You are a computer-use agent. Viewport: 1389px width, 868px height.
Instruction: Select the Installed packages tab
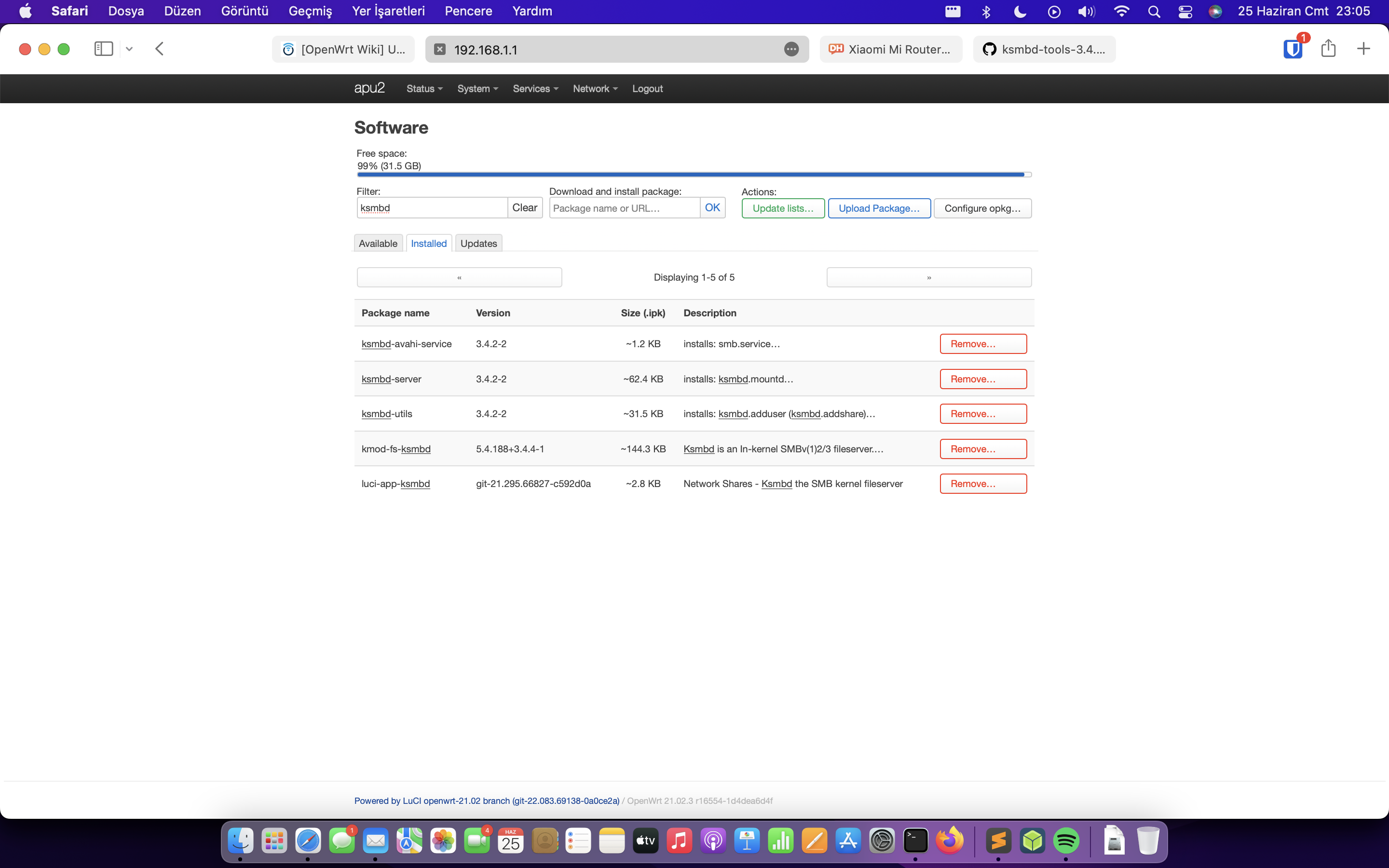coord(429,244)
